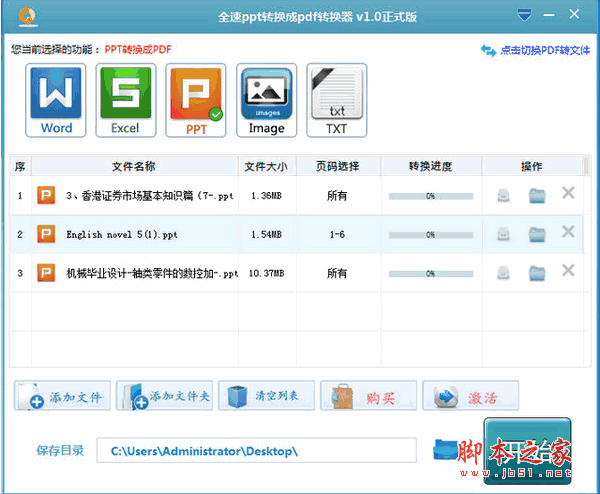Open output folder for row 1 file

pos(537,196)
